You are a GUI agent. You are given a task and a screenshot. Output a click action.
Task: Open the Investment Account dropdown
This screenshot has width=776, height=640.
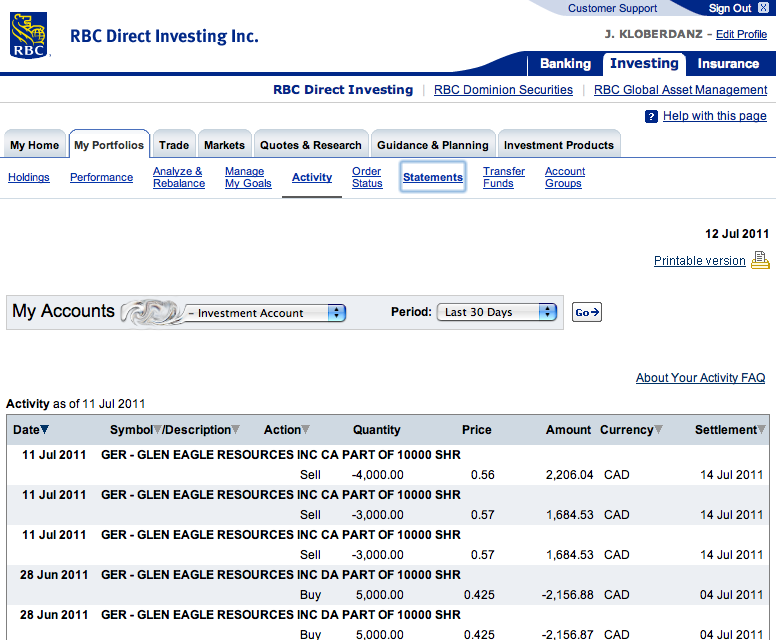(x=265, y=313)
